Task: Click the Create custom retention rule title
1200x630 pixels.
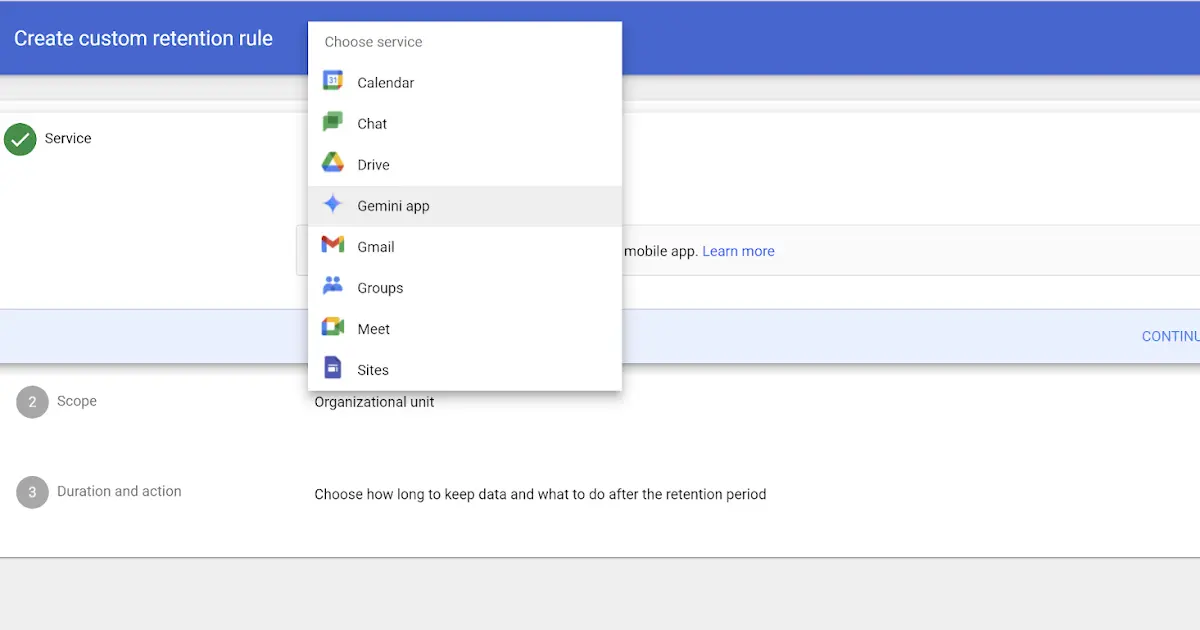Action: tap(143, 39)
